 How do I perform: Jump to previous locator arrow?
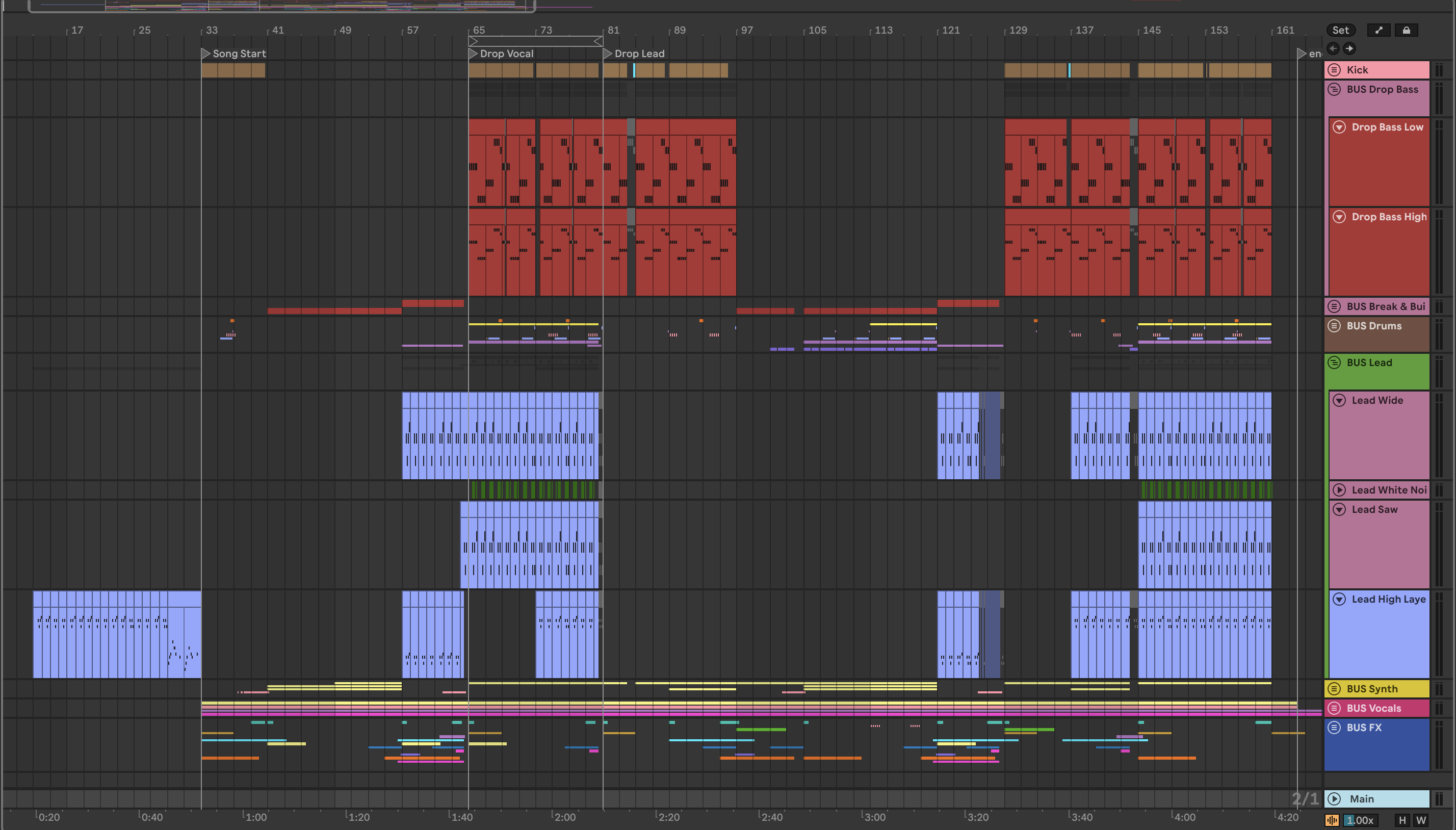(x=1333, y=48)
